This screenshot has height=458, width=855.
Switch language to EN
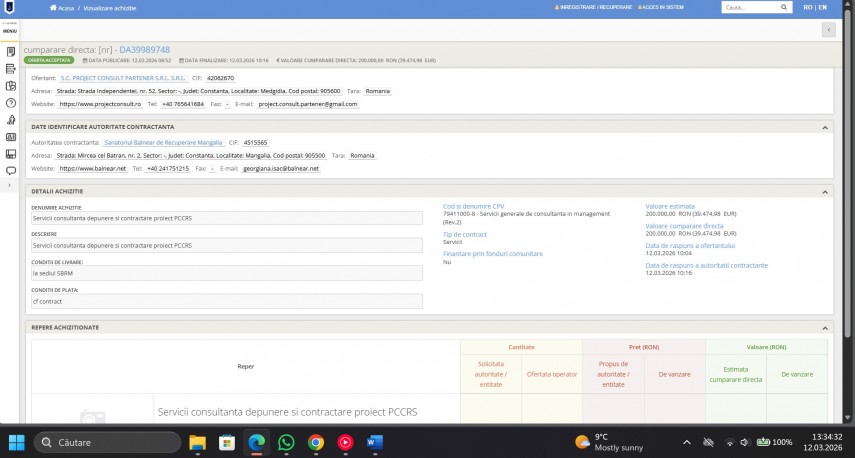coord(822,7)
